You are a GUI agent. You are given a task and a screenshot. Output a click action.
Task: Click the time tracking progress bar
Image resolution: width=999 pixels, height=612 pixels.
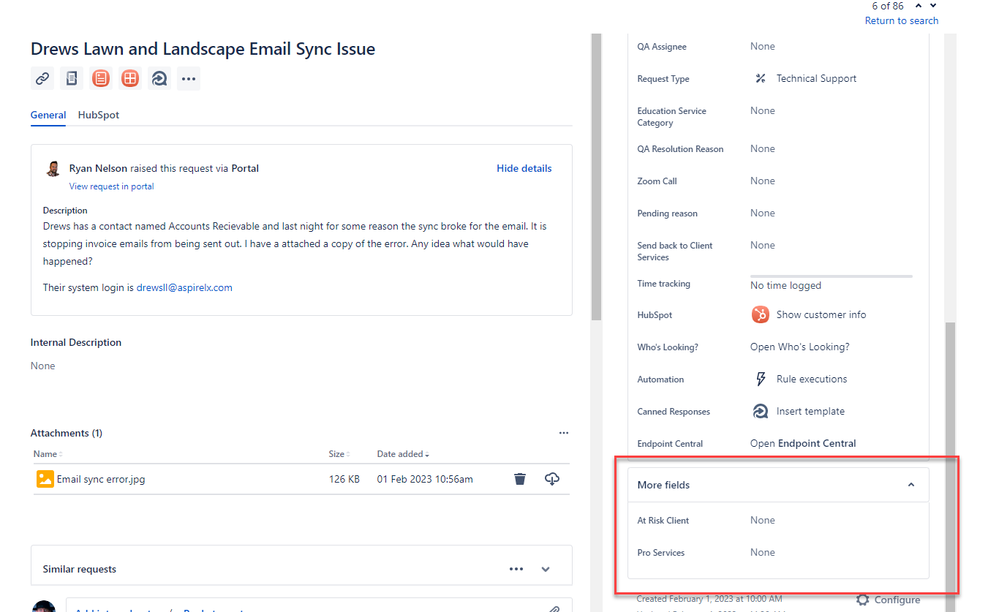tap(830, 274)
